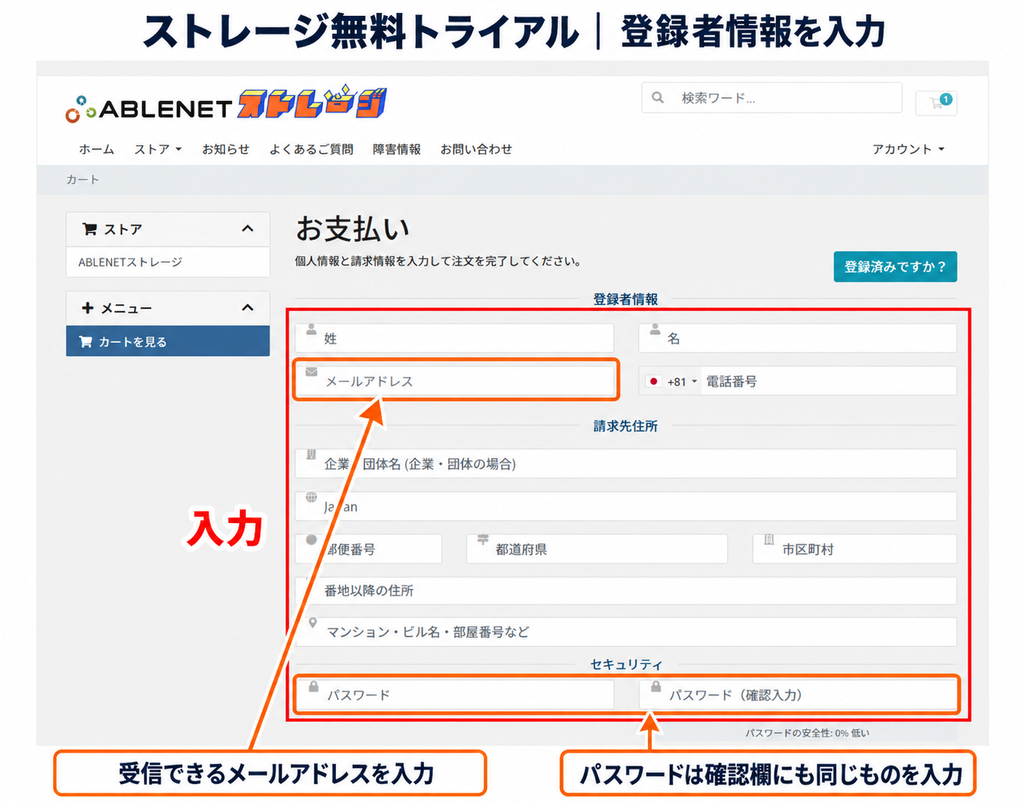Viewport: 1024px width, 802px height.
Task: Focus the 電話番号 input field
Action: click(x=828, y=381)
